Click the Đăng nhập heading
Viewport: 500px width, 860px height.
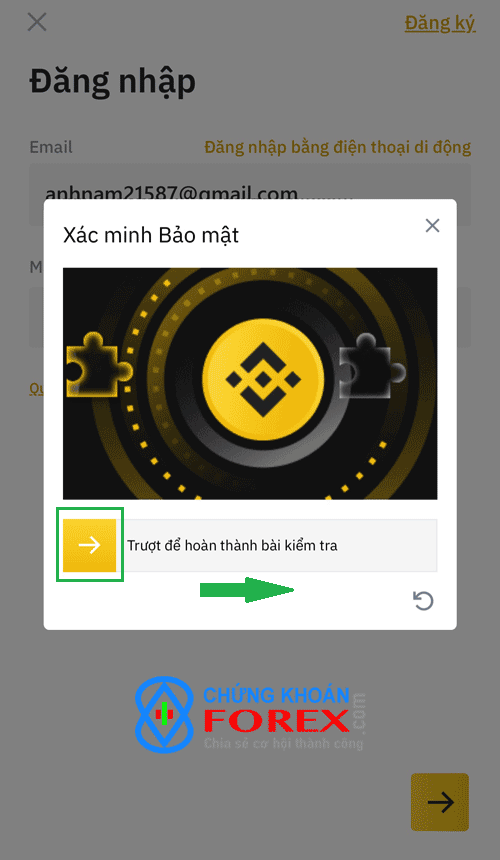tap(112, 82)
